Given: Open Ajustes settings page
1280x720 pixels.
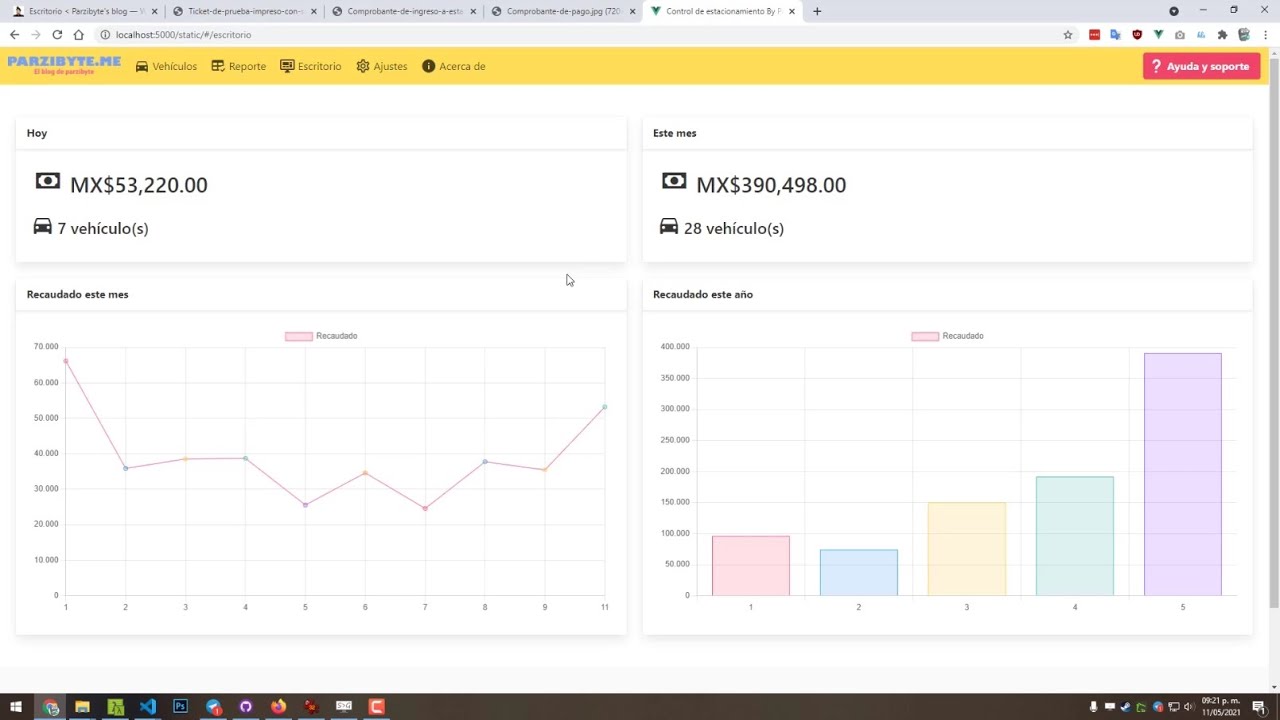Looking at the screenshot, I should (381, 66).
